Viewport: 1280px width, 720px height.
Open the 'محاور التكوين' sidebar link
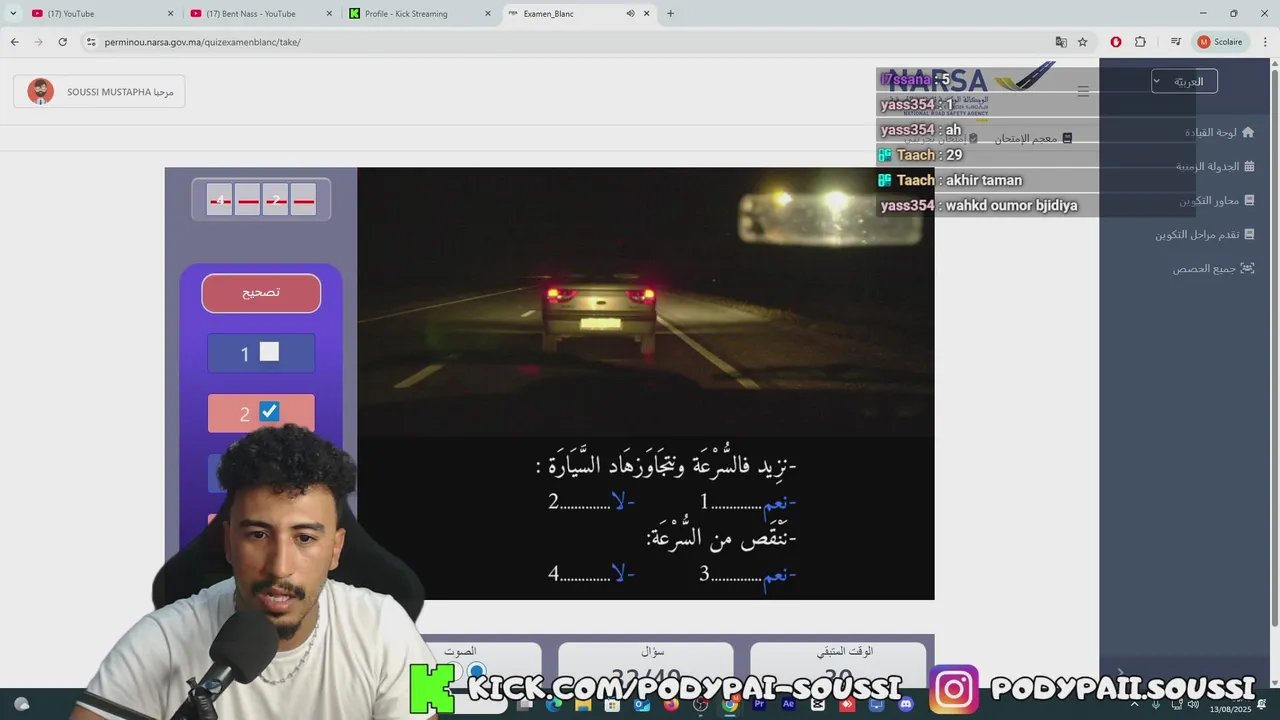(x=1209, y=200)
